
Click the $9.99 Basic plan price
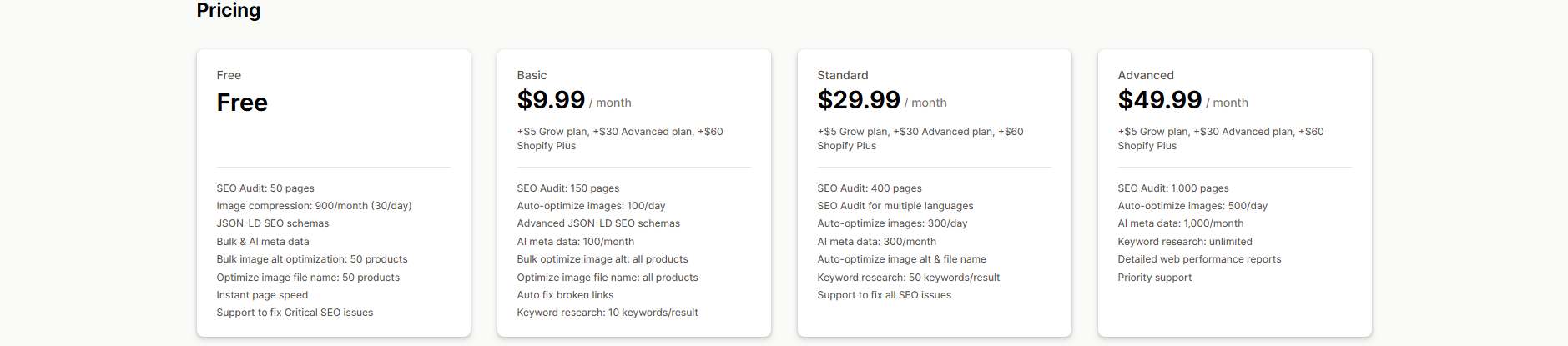point(551,100)
